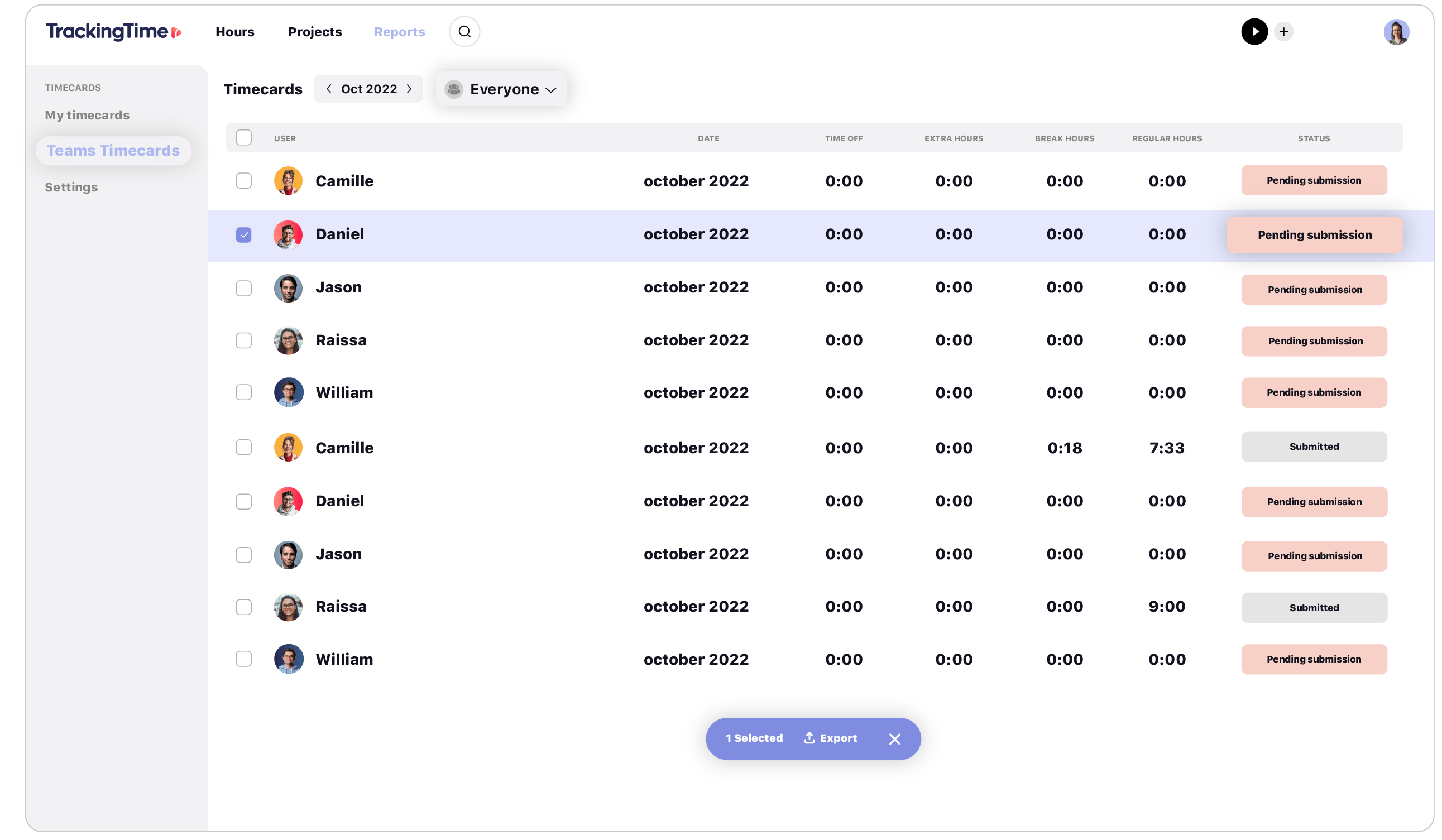Expand the Everyone team filter dropdown
Screen dimensions: 1442x840
tap(501, 89)
